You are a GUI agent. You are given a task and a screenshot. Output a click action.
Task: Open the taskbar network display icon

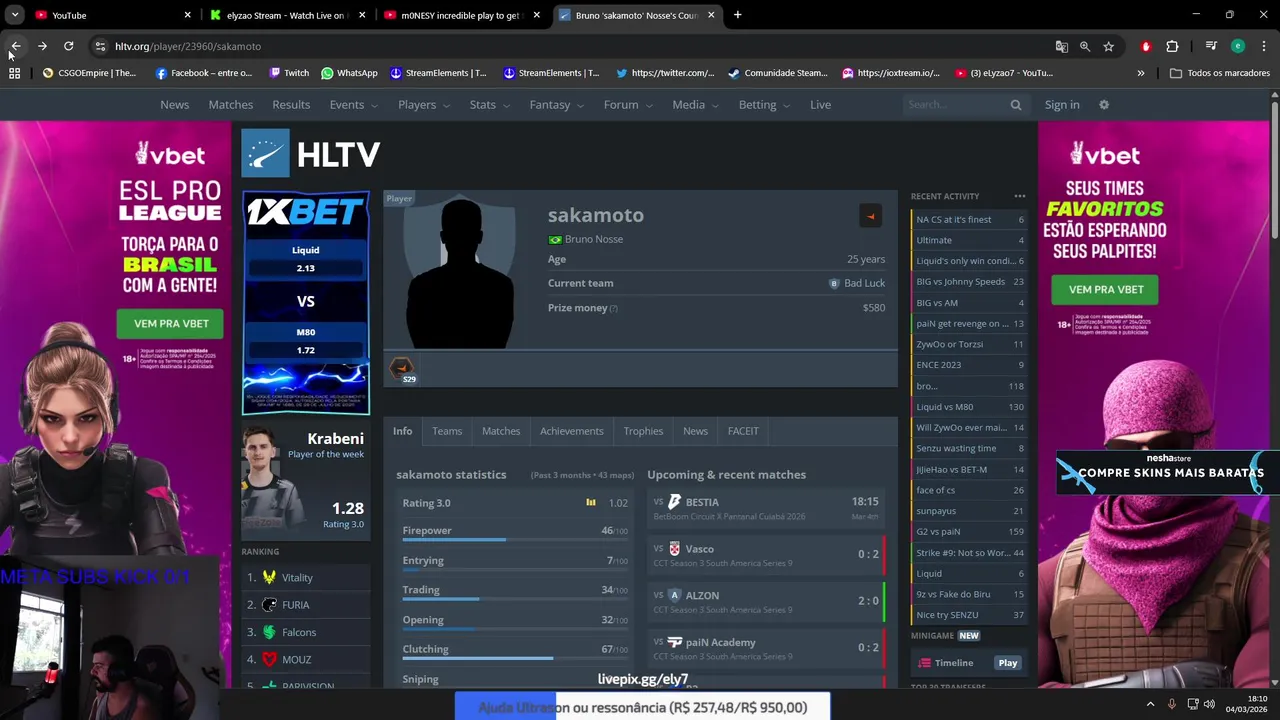pos(1193,704)
